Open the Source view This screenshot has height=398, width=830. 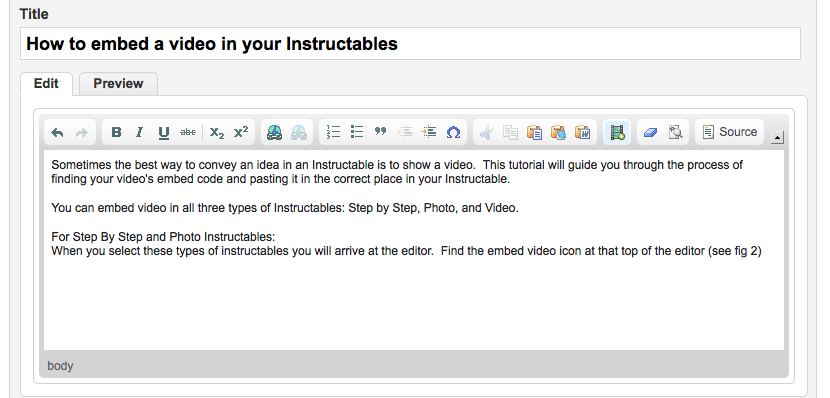pos(729,132)
